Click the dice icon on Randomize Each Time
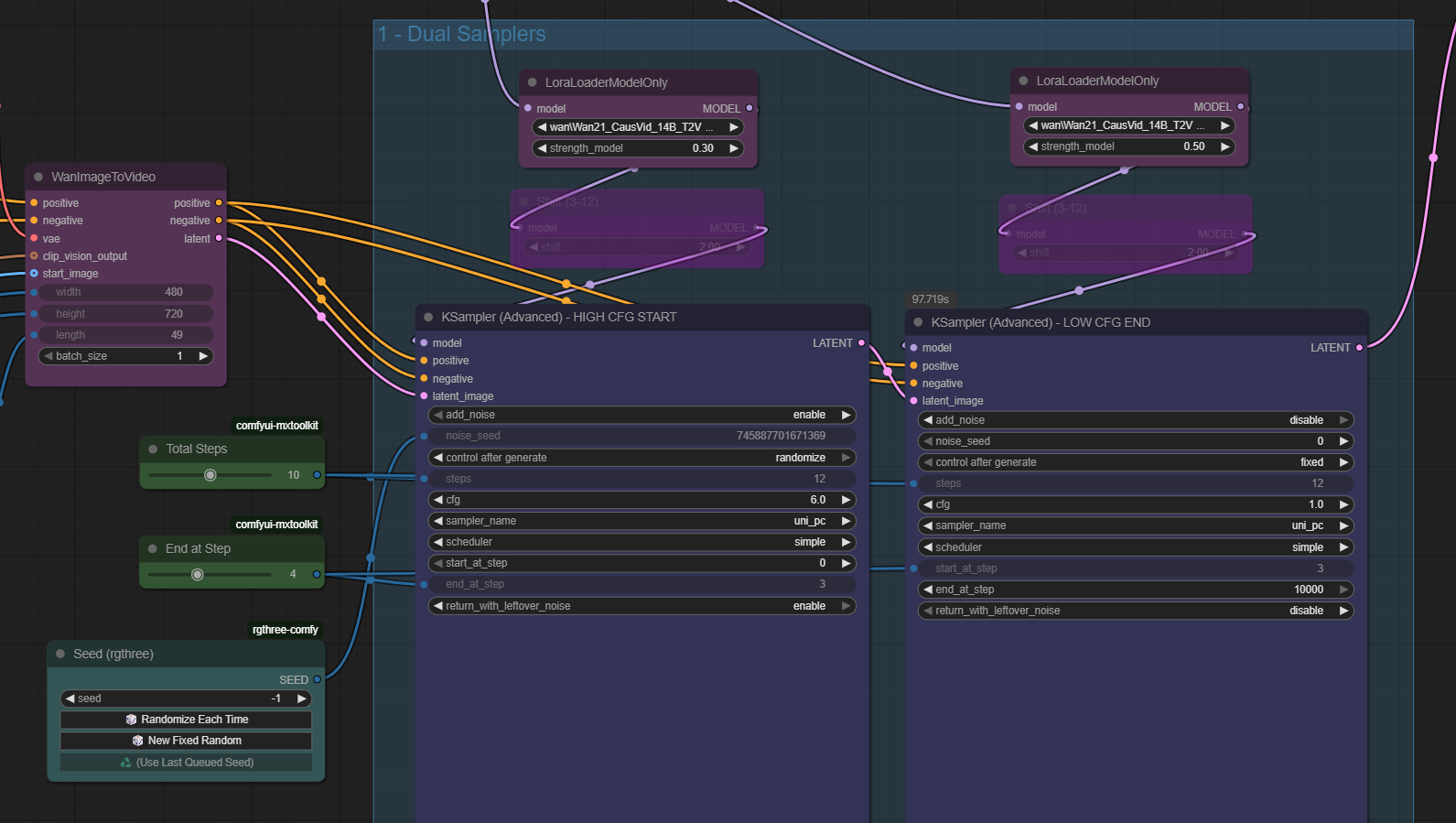 pyautogui.click(x=131, y=720)
